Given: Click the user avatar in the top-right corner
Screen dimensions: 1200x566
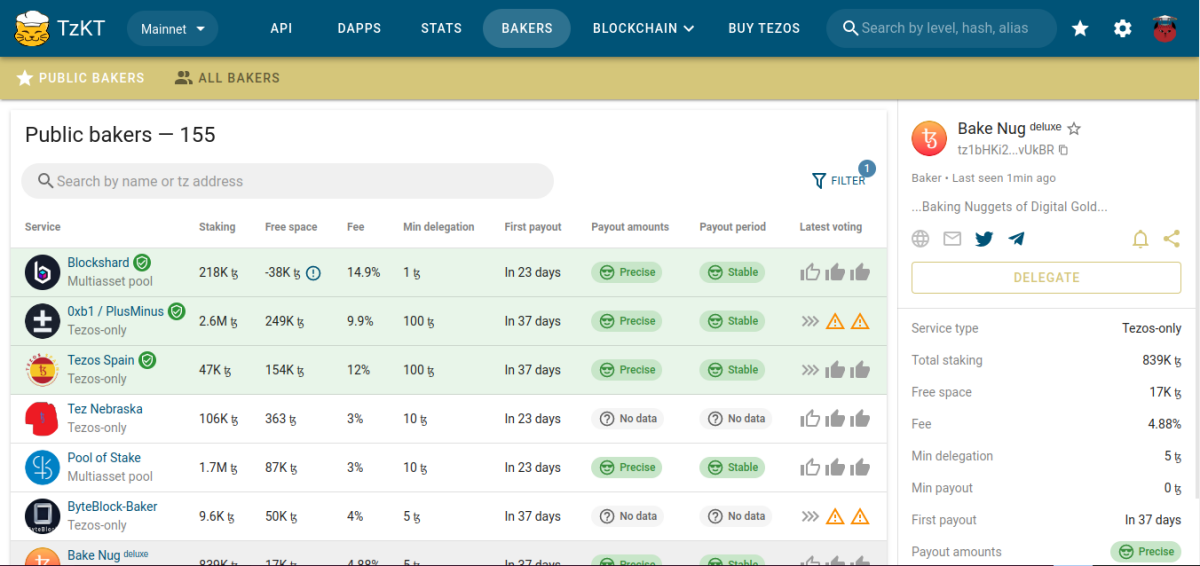Looking at the screenshot, I should [x=1165, y=28].
